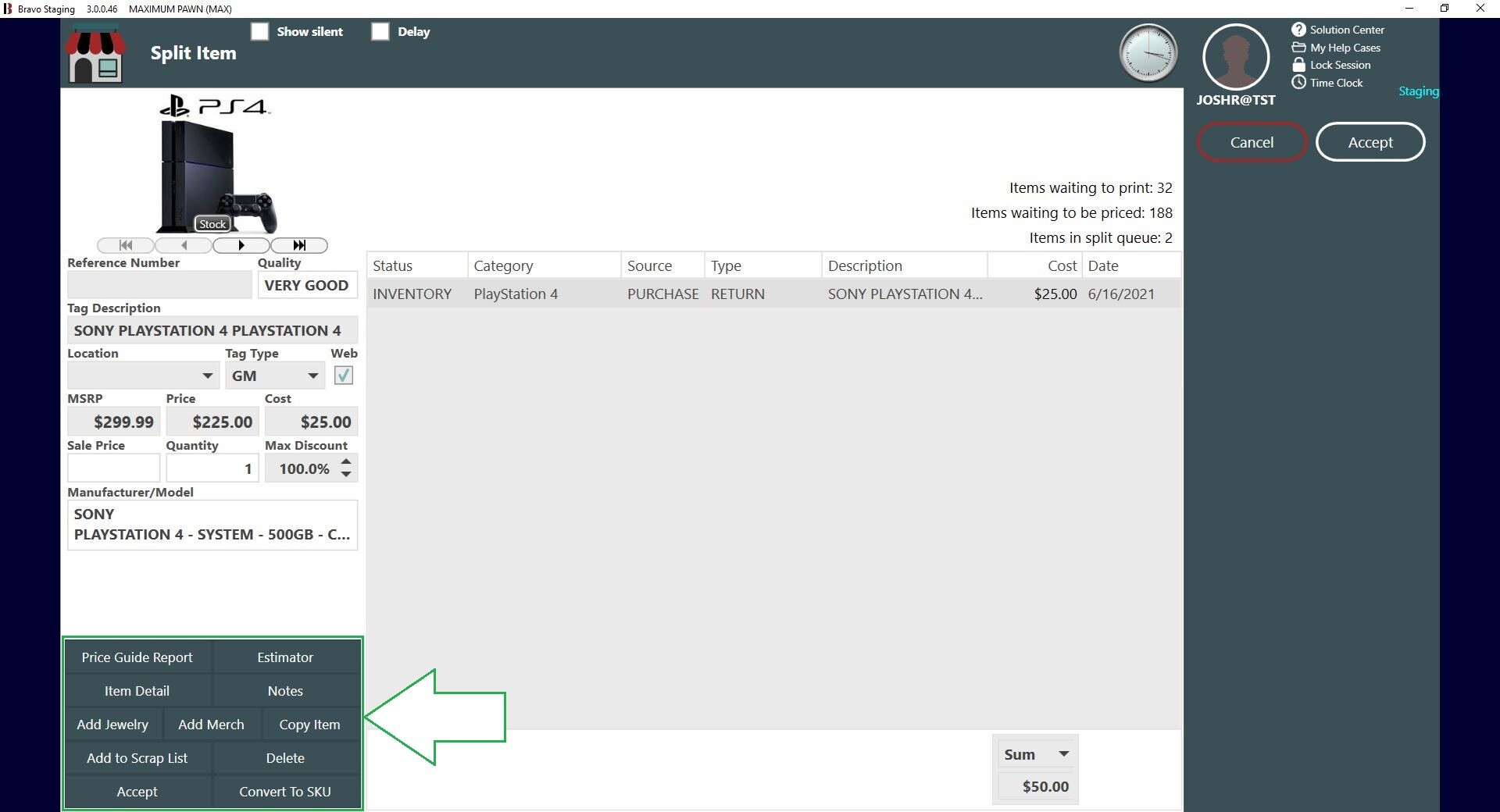Click Add to Scrap List
This screenshot has width=1500, height=812.
point(137,758)
